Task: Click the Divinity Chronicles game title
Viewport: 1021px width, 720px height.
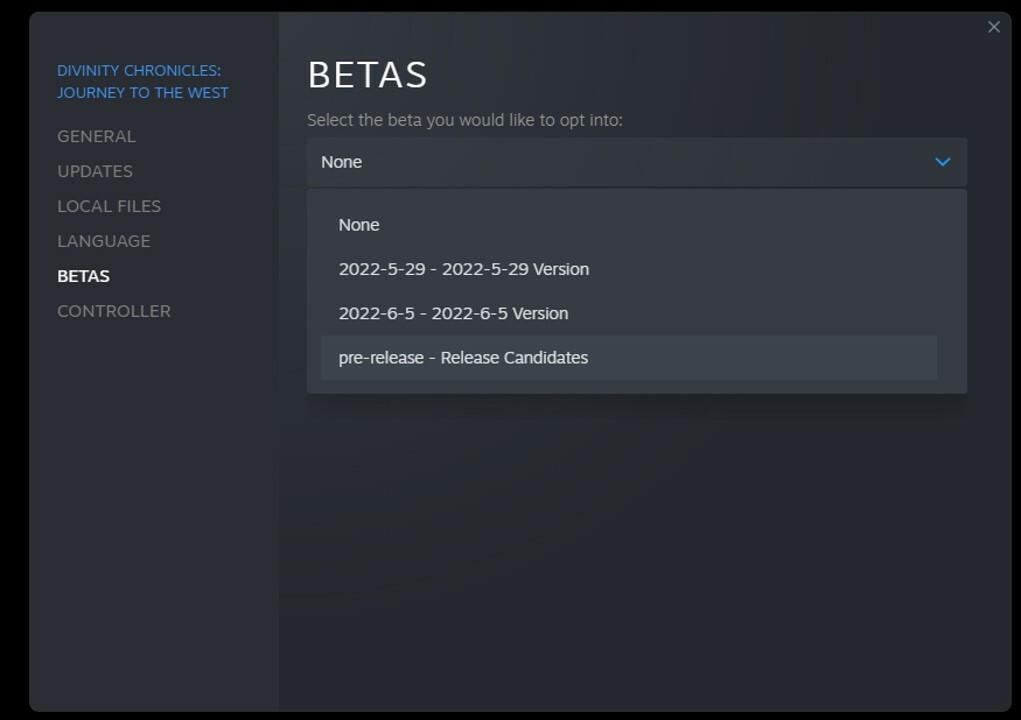Action: click(x=139, y=70)
